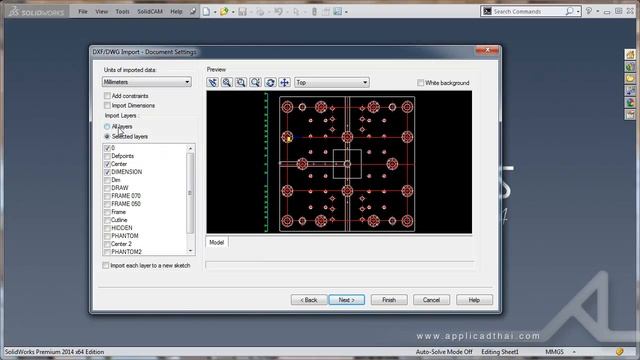Image resolution: width=640 pixels, height=360 pixels.
Task: Click the HIDDEN layer name
Action: click(122, 228)
